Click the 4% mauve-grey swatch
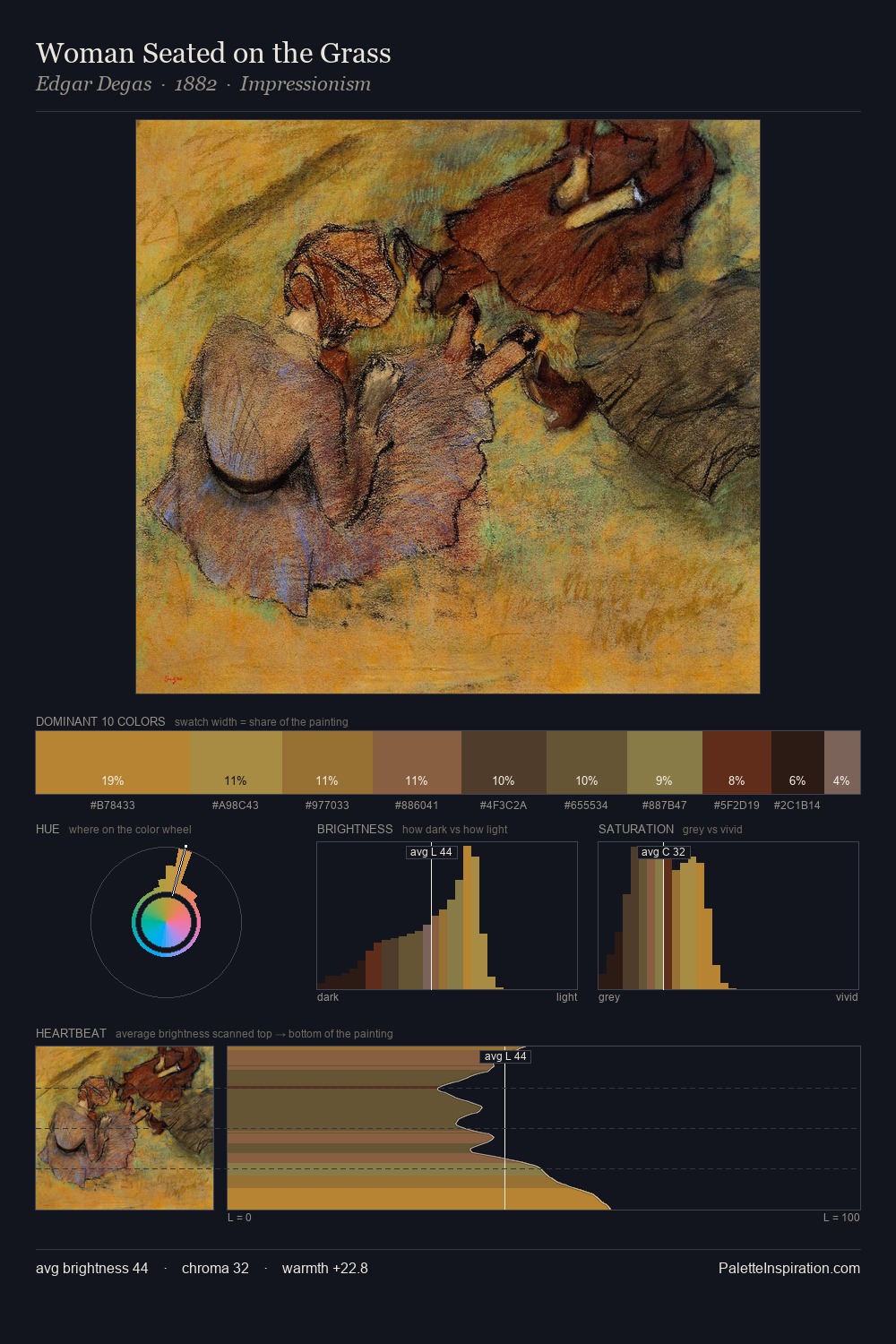Viewport: 896px width, 1344px height. 842,762
